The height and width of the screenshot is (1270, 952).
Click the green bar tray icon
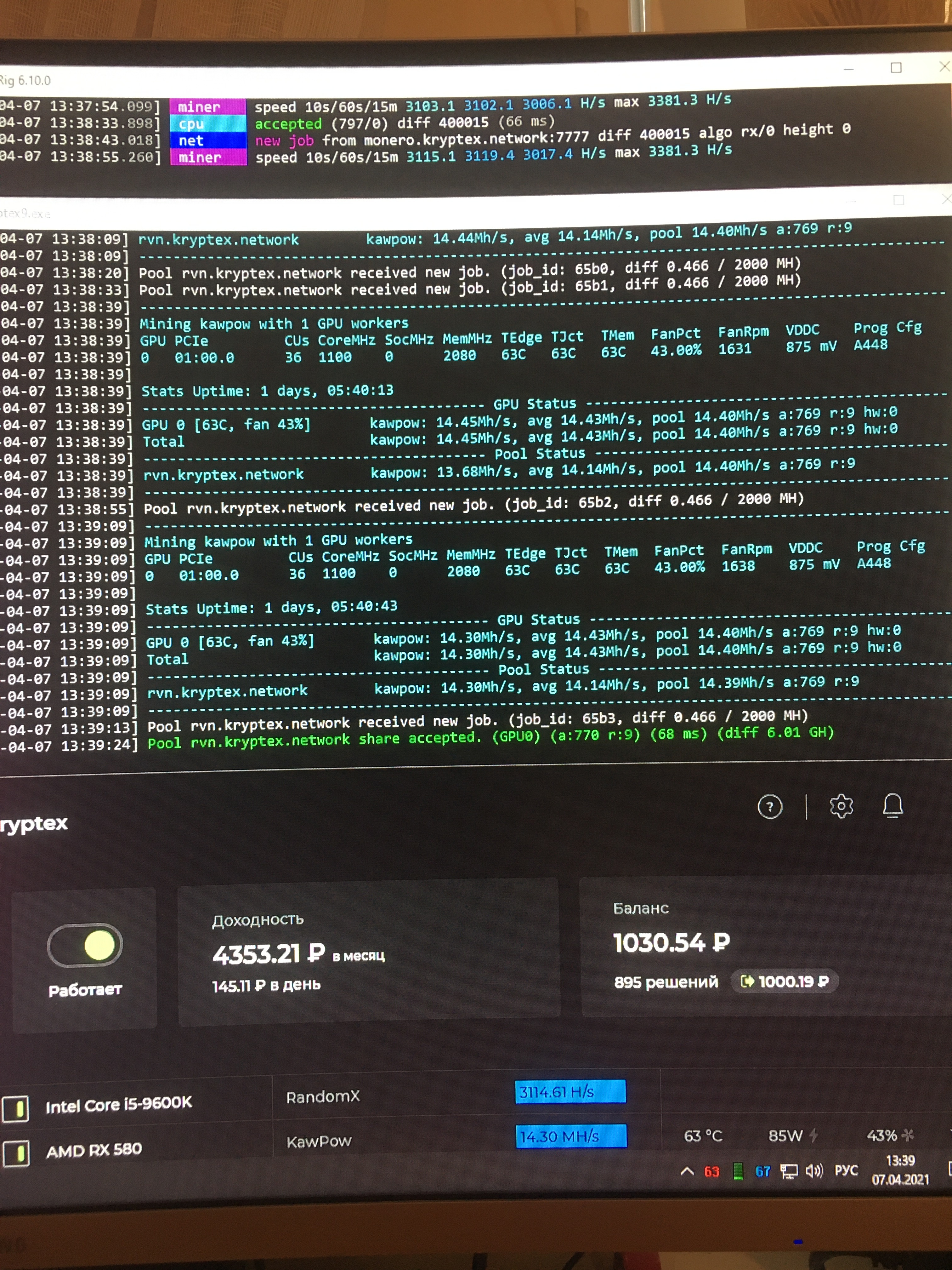(x=739, y=1171)
